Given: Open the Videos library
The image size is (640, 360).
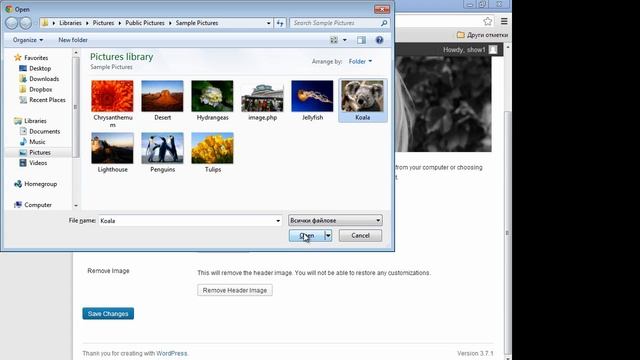Looking at the screenshot, I should point(33,163).
